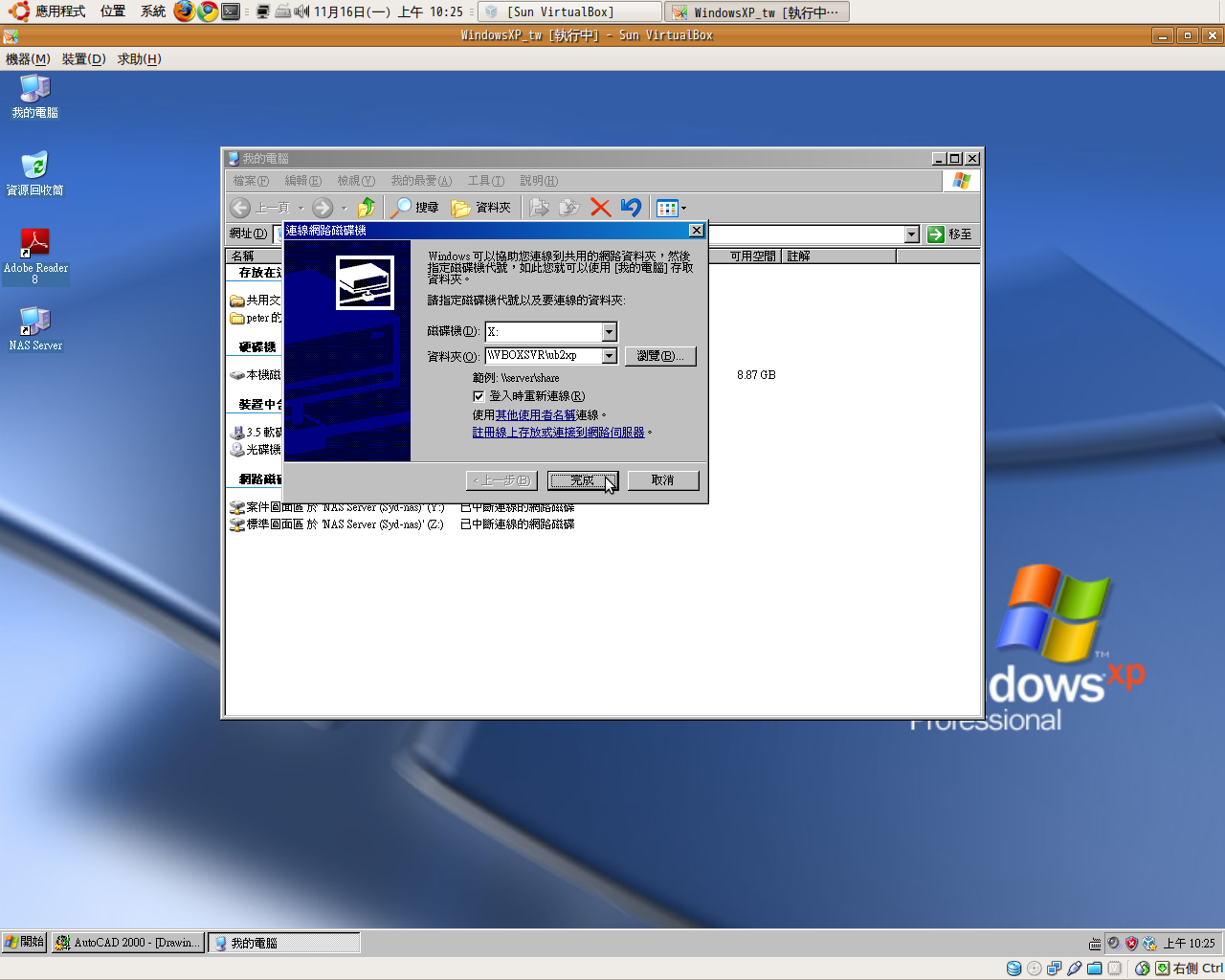This screenshot has width=1225, height=980.
Task: Open the terminal launcher in the top panel
Action: point(231,11)
